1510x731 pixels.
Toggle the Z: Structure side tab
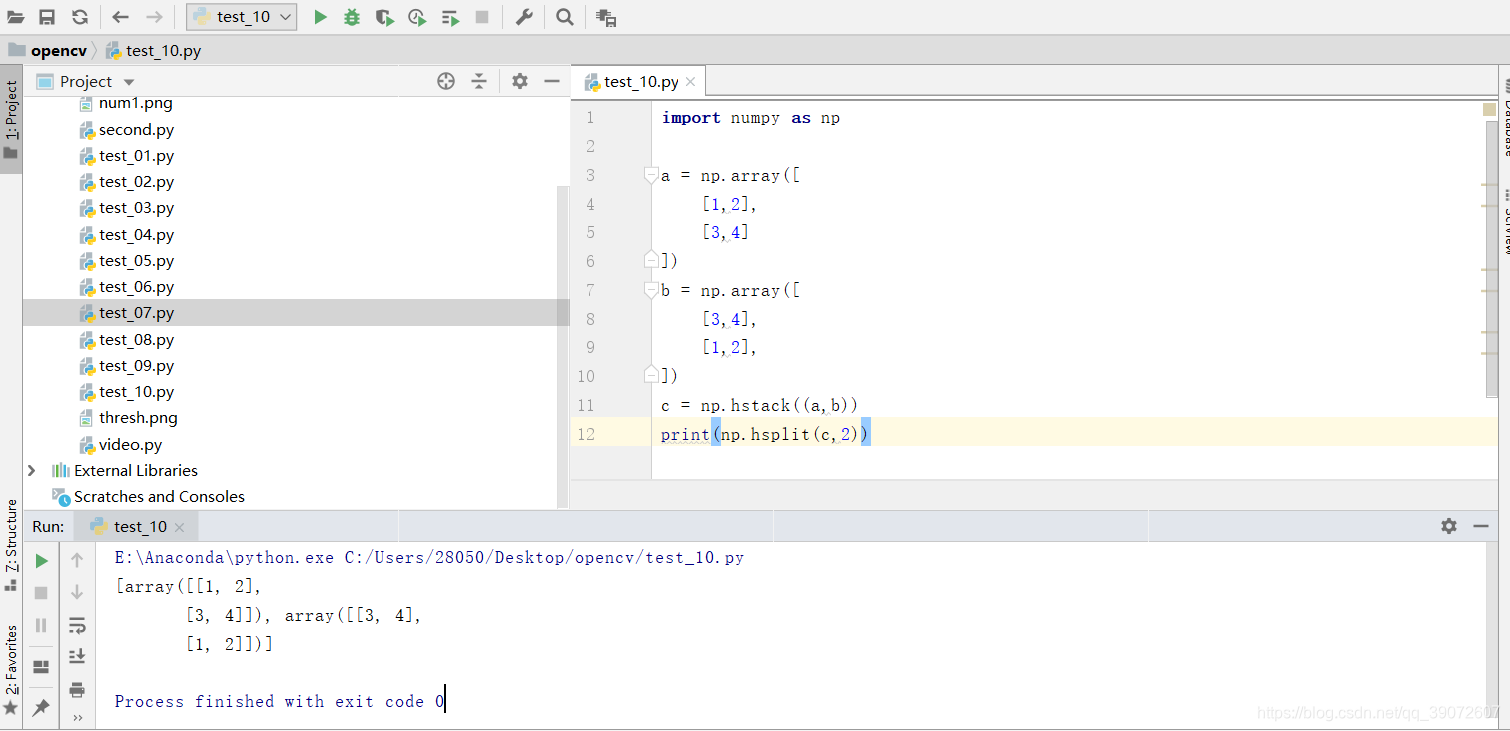tap(11, 544)
